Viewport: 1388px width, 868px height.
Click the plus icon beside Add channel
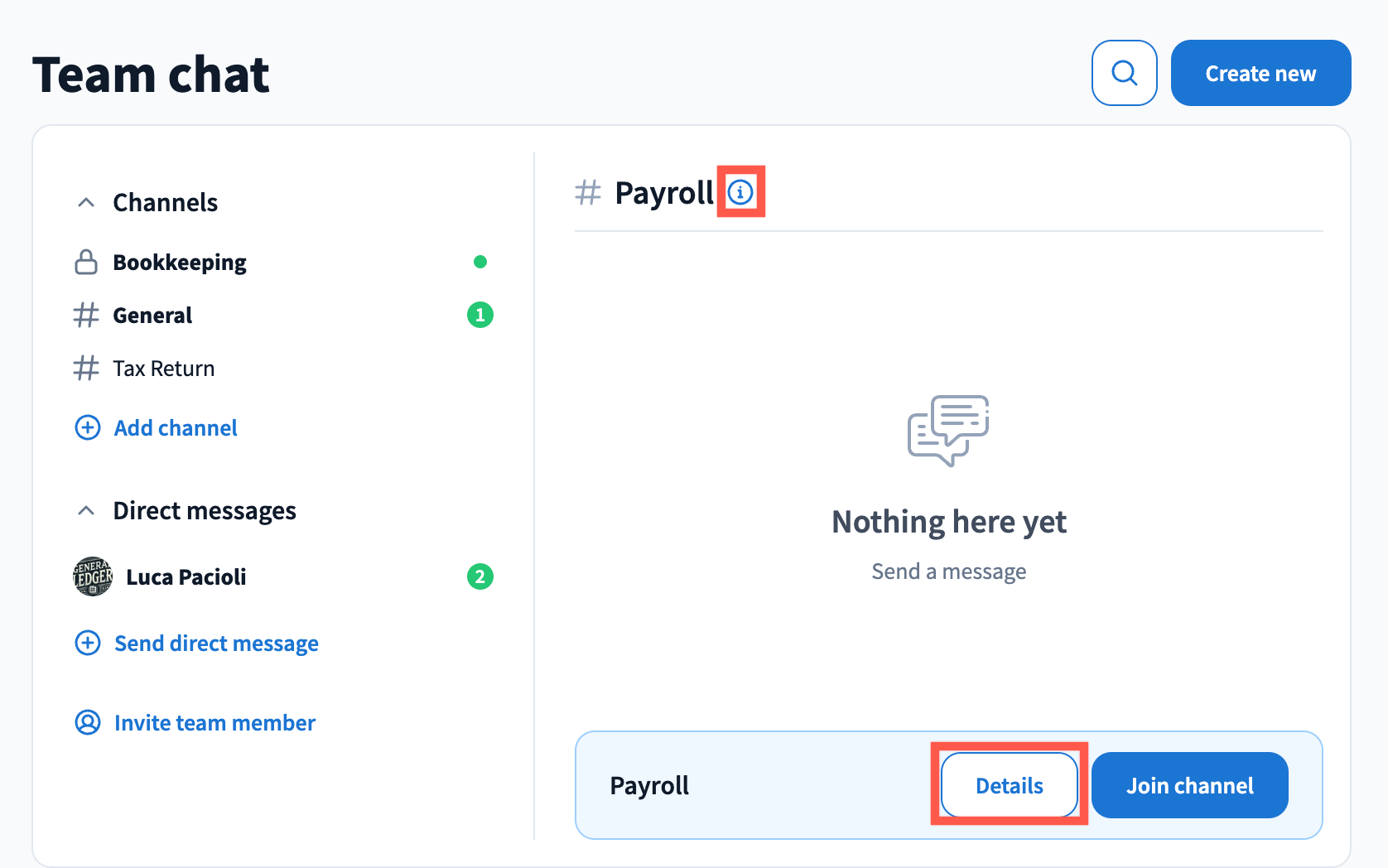coord(88,427)
